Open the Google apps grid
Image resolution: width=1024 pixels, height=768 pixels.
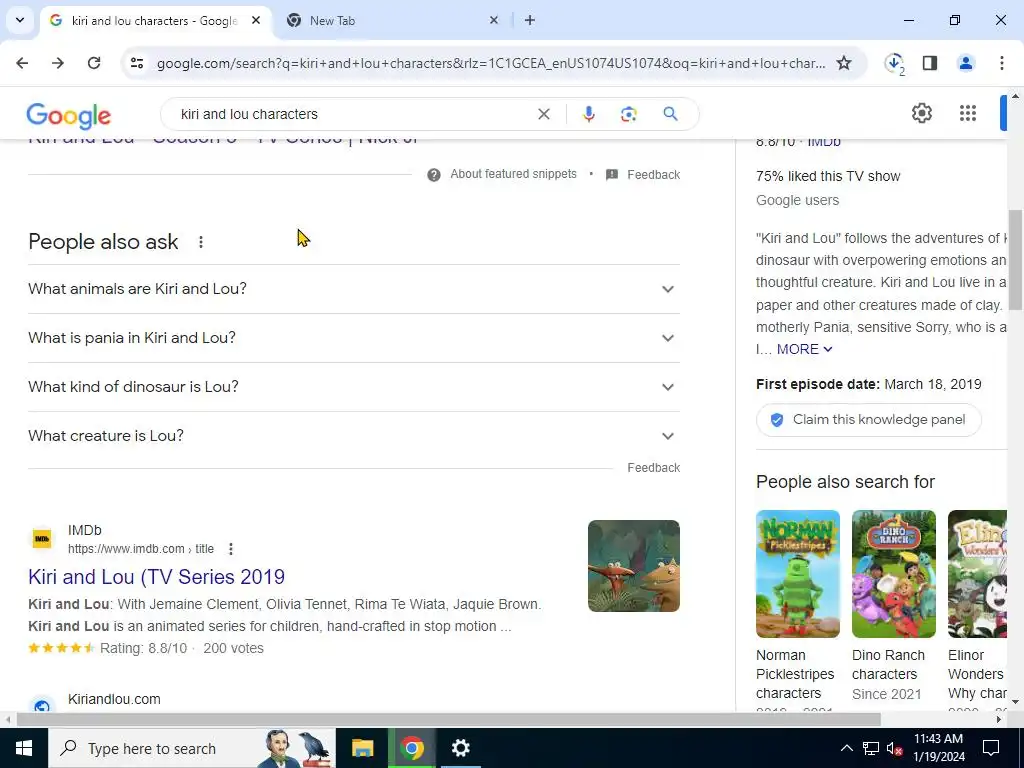pos(968,113)
